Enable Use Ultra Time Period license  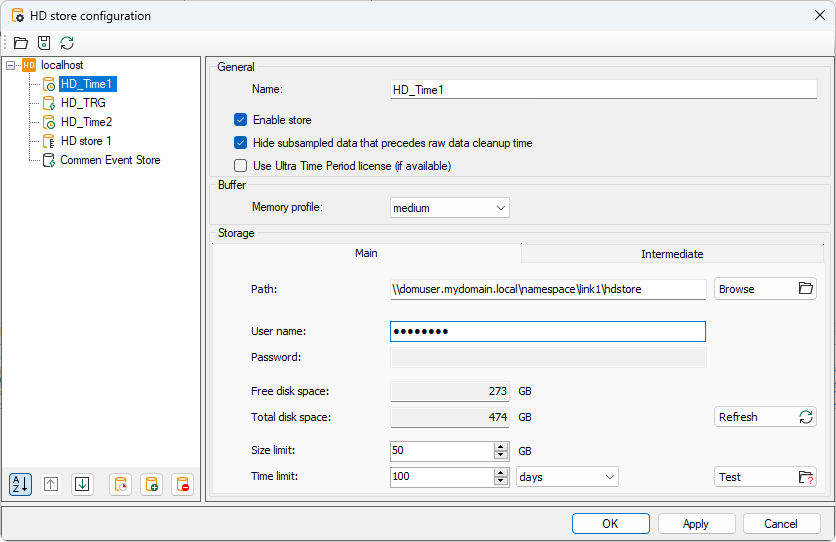point(240,166)
